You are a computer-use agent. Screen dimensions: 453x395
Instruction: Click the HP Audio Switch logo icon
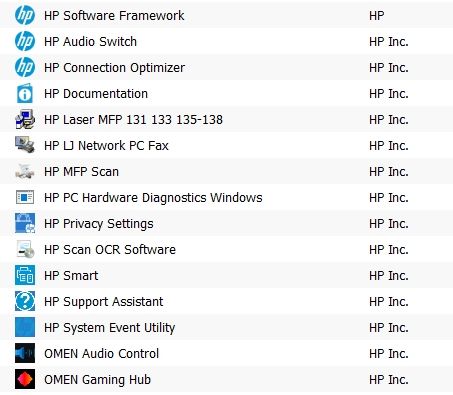tap(25, 41)
